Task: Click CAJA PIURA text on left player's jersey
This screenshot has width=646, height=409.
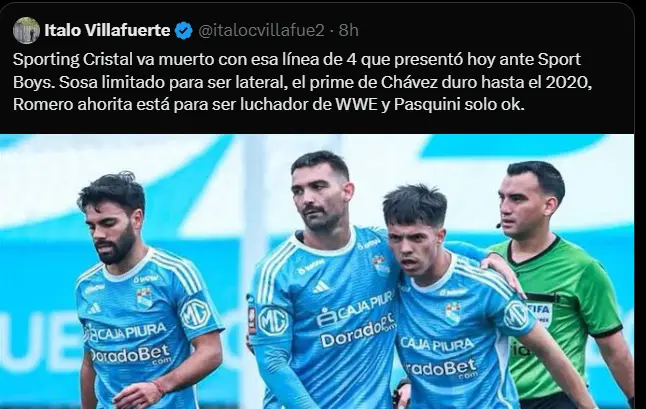Action: tap(125, 332)
